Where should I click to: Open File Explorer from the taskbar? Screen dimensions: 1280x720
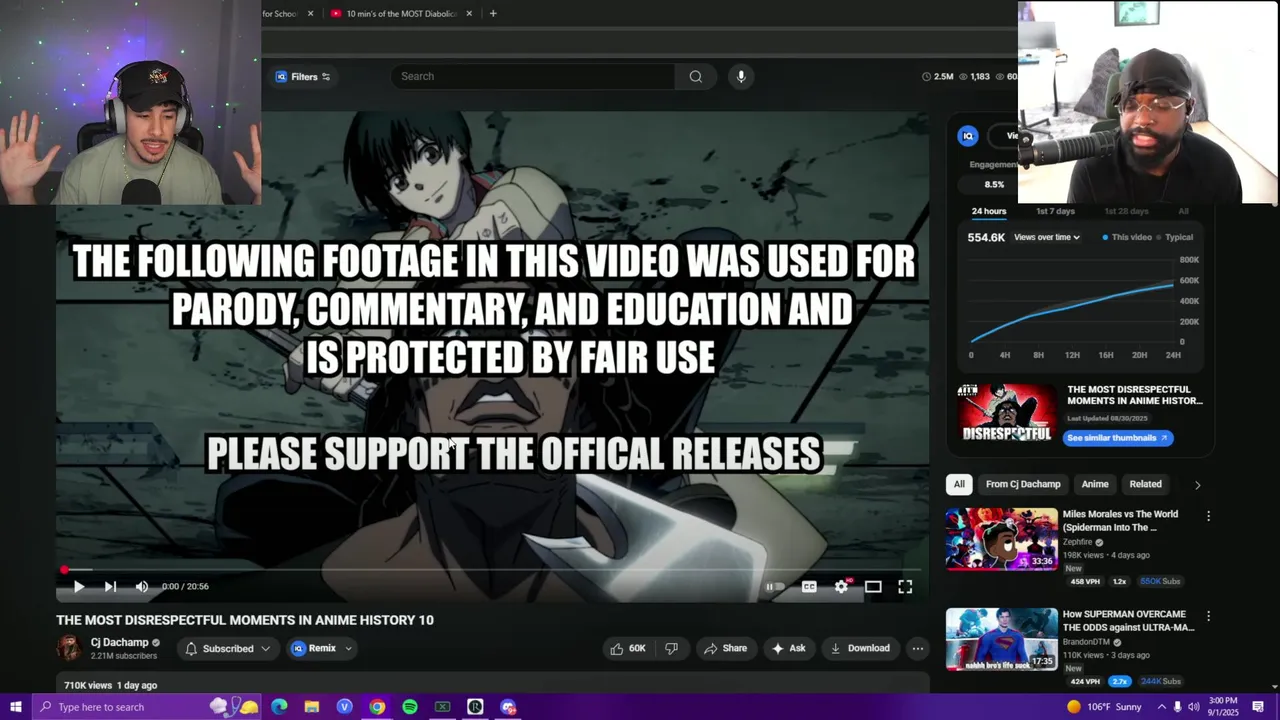[x=312, y=707]
